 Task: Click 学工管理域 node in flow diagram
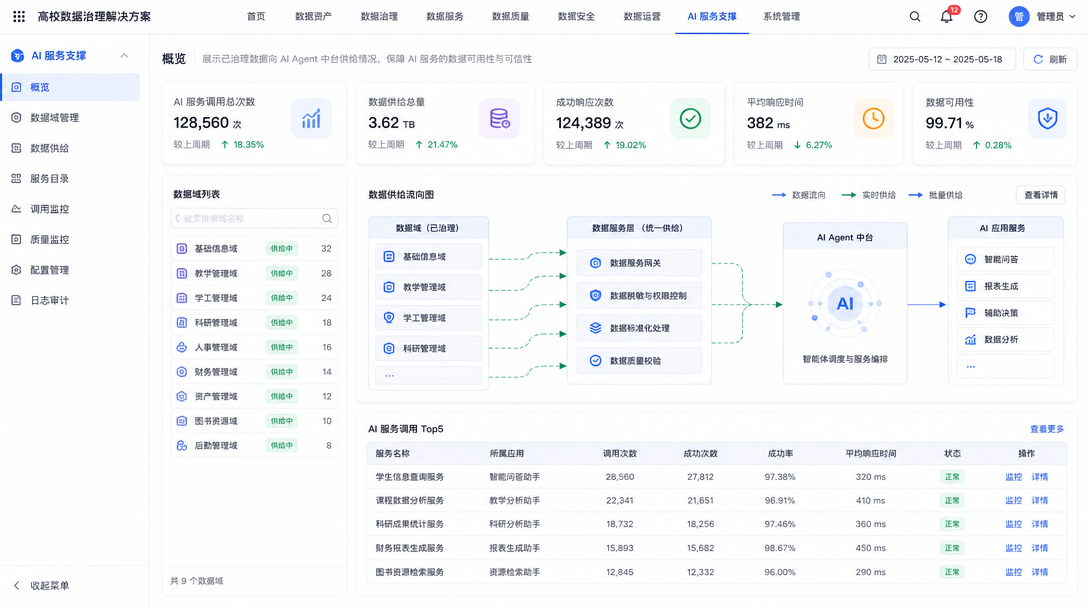click(428, 317)
